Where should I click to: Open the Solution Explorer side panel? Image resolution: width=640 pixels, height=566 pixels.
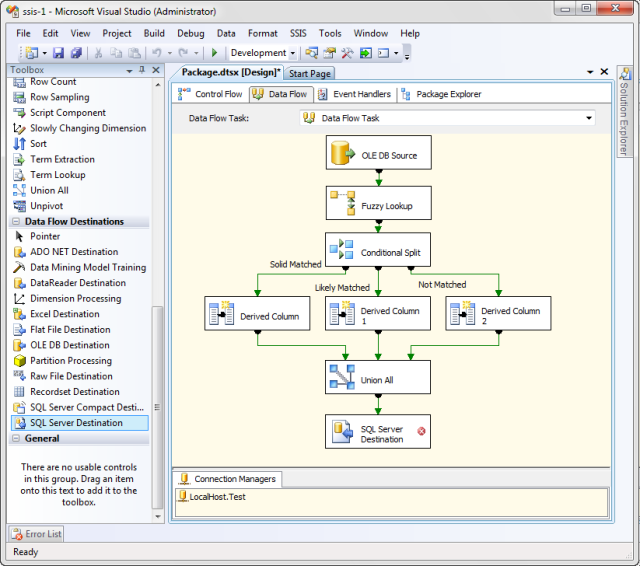click(x=624, y=111)
